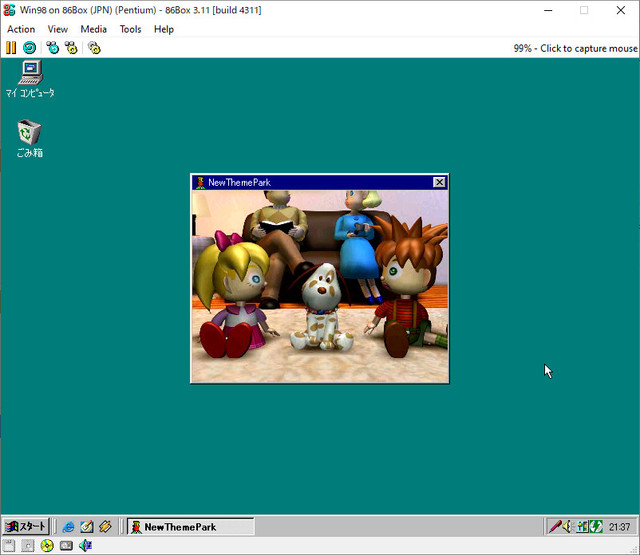Click the sound speaker status bar icon
This screenshot has height=555, width=640.
(x=85, y=546)
